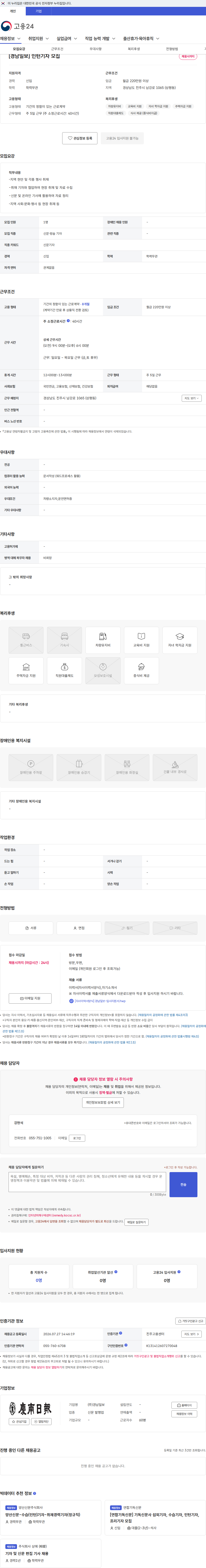Jump to the 우대사항 section tab
The width and height of the screenshot is (206, 1568).
[x=96, y=49]
